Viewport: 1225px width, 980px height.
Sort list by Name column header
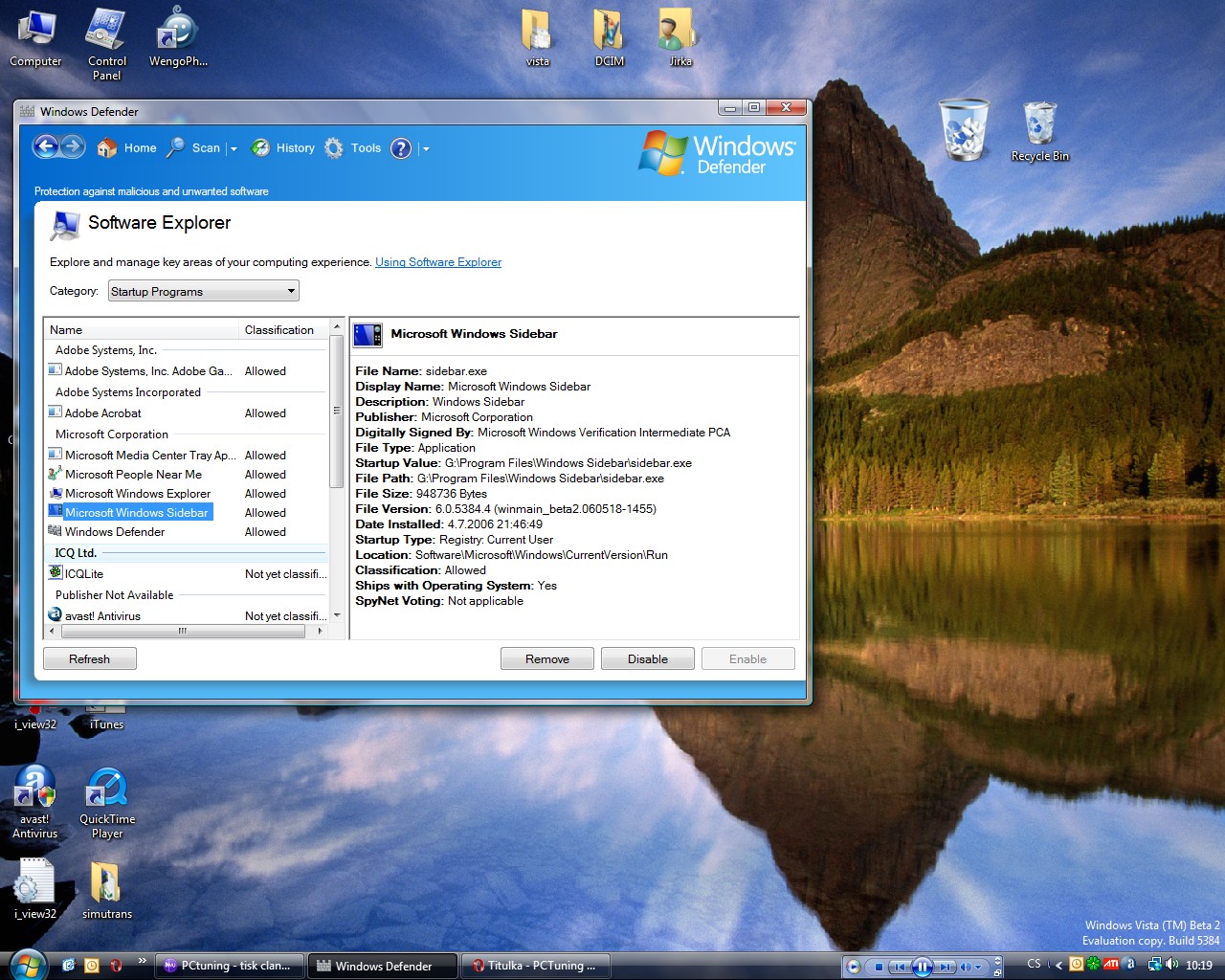tap(142, 330)
